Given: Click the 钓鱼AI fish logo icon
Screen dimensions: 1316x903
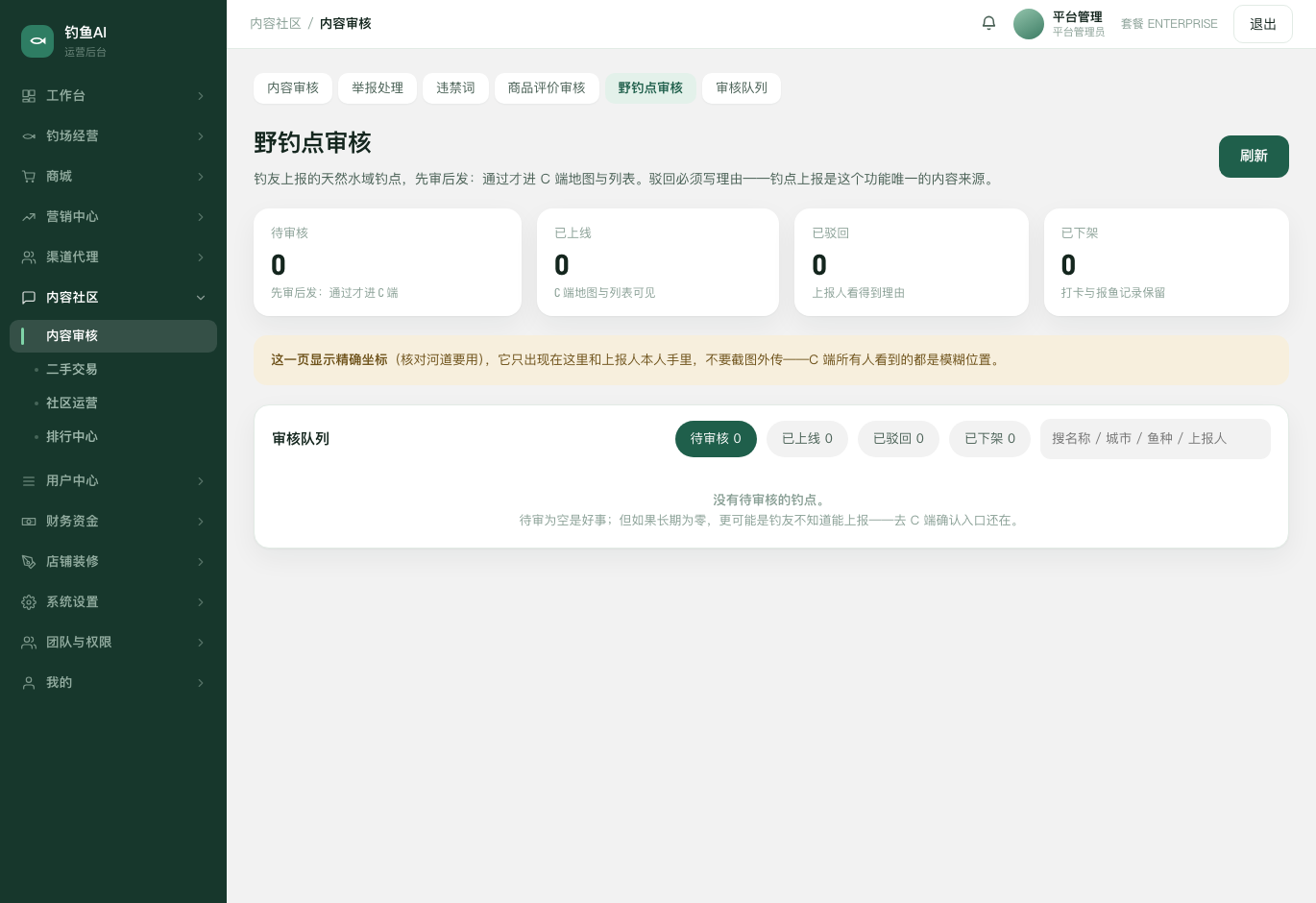Looking at the screenshot, I should pyautogui.click(x=37, y=41).
